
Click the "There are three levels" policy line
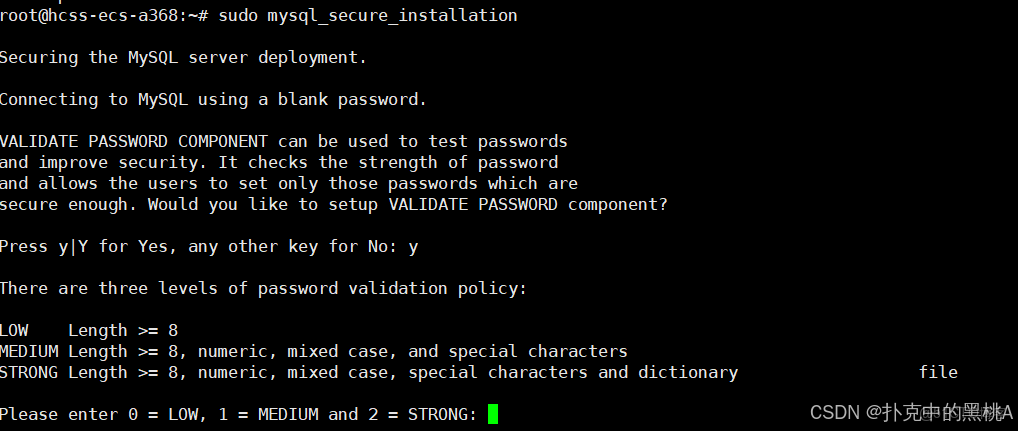[x=263, y=288]
